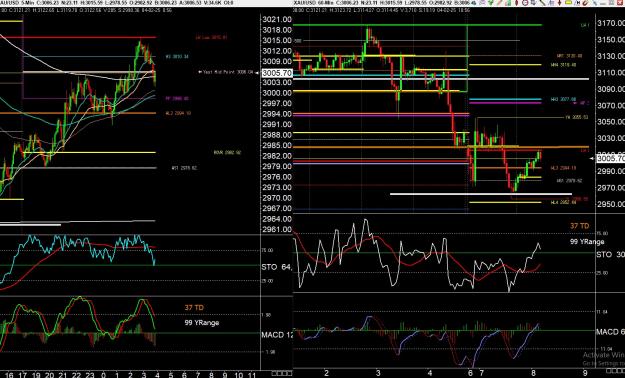This screenshot has width=625, height=378.
Task: Click the green checkmark toolbar icon
Action: 491,2
